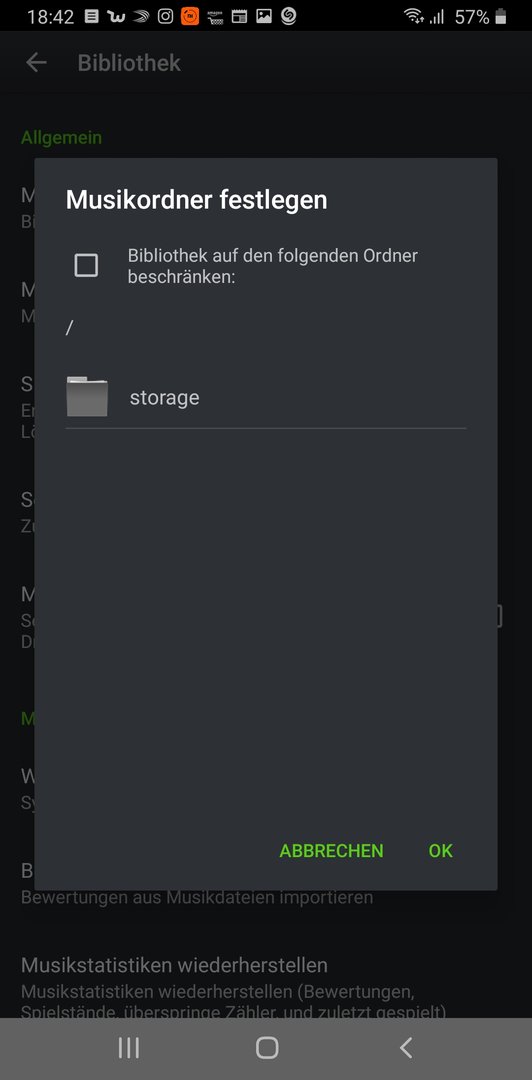Tap the 'Bibliothek auf den folgenden Ordner beschränken' label
This screenshot has width=532, height=1080.
[273, 266]
